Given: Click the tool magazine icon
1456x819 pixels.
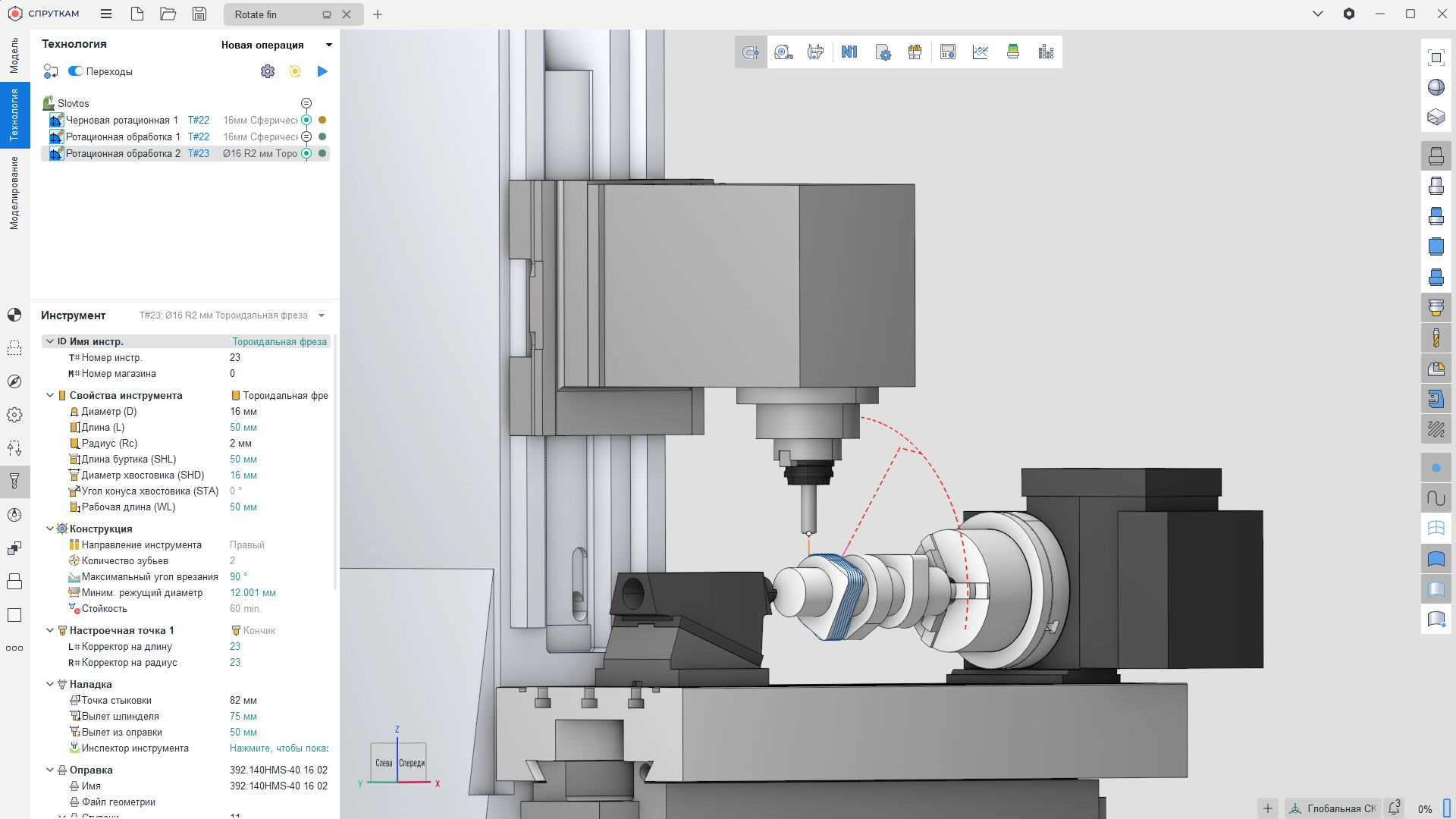Looking at the screenshot, I should pyautogui.click(x=915, y=52).
